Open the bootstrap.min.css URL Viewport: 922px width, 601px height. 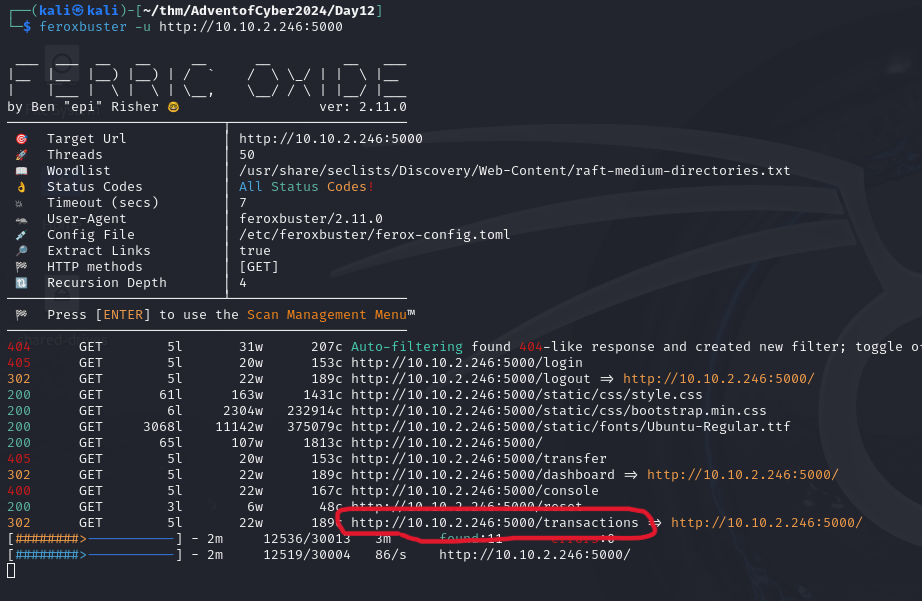click(559, 410)
